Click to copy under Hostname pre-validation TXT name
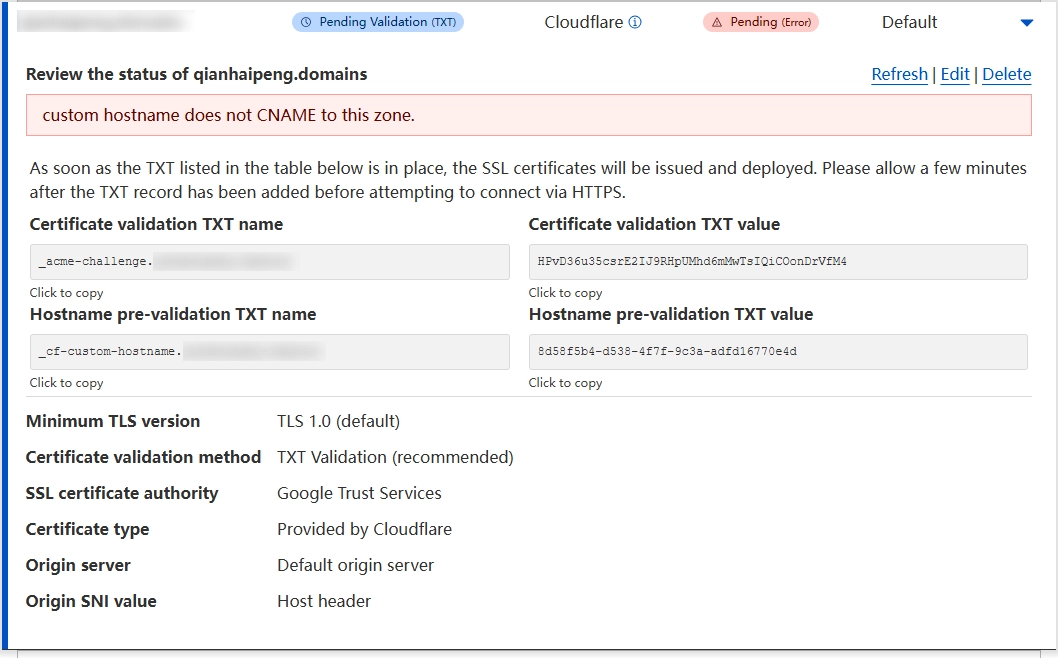The image size is (1058, 658). [66, 383]
